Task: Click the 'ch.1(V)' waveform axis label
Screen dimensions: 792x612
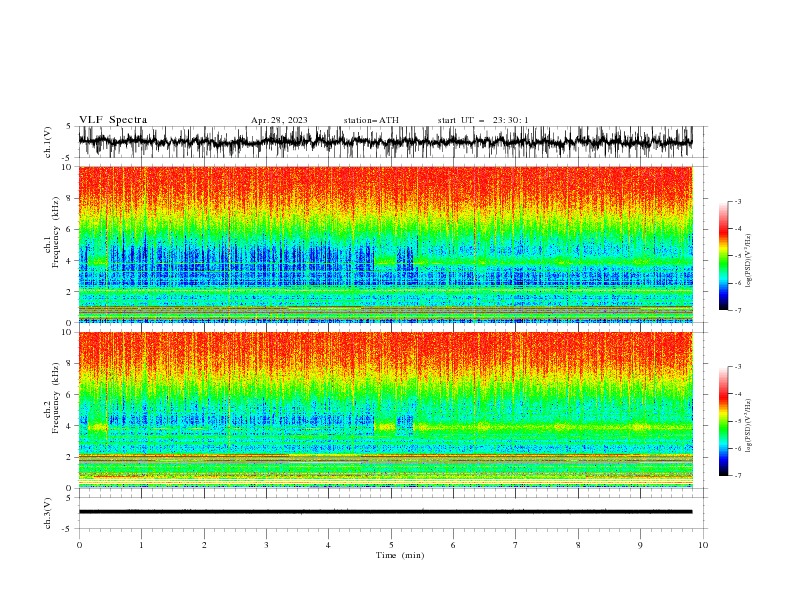Action: [x=48, y=142]
